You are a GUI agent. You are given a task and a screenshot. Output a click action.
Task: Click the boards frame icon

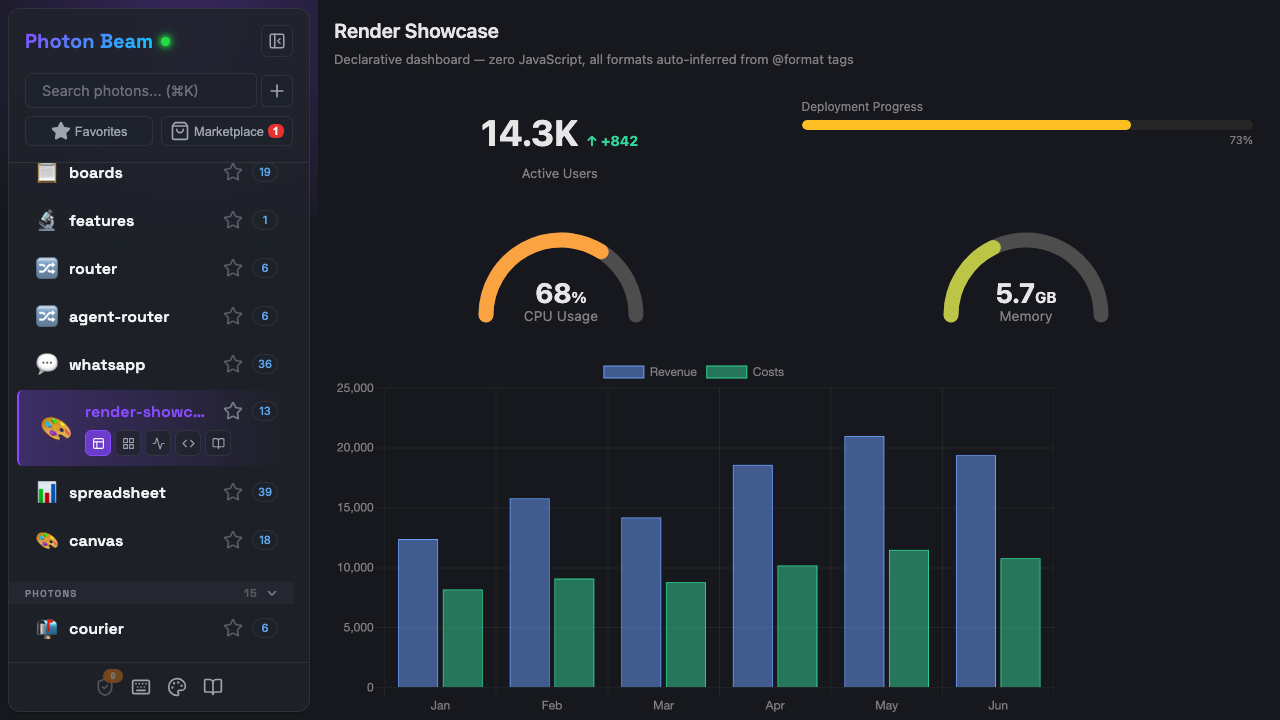pos(47,173)
